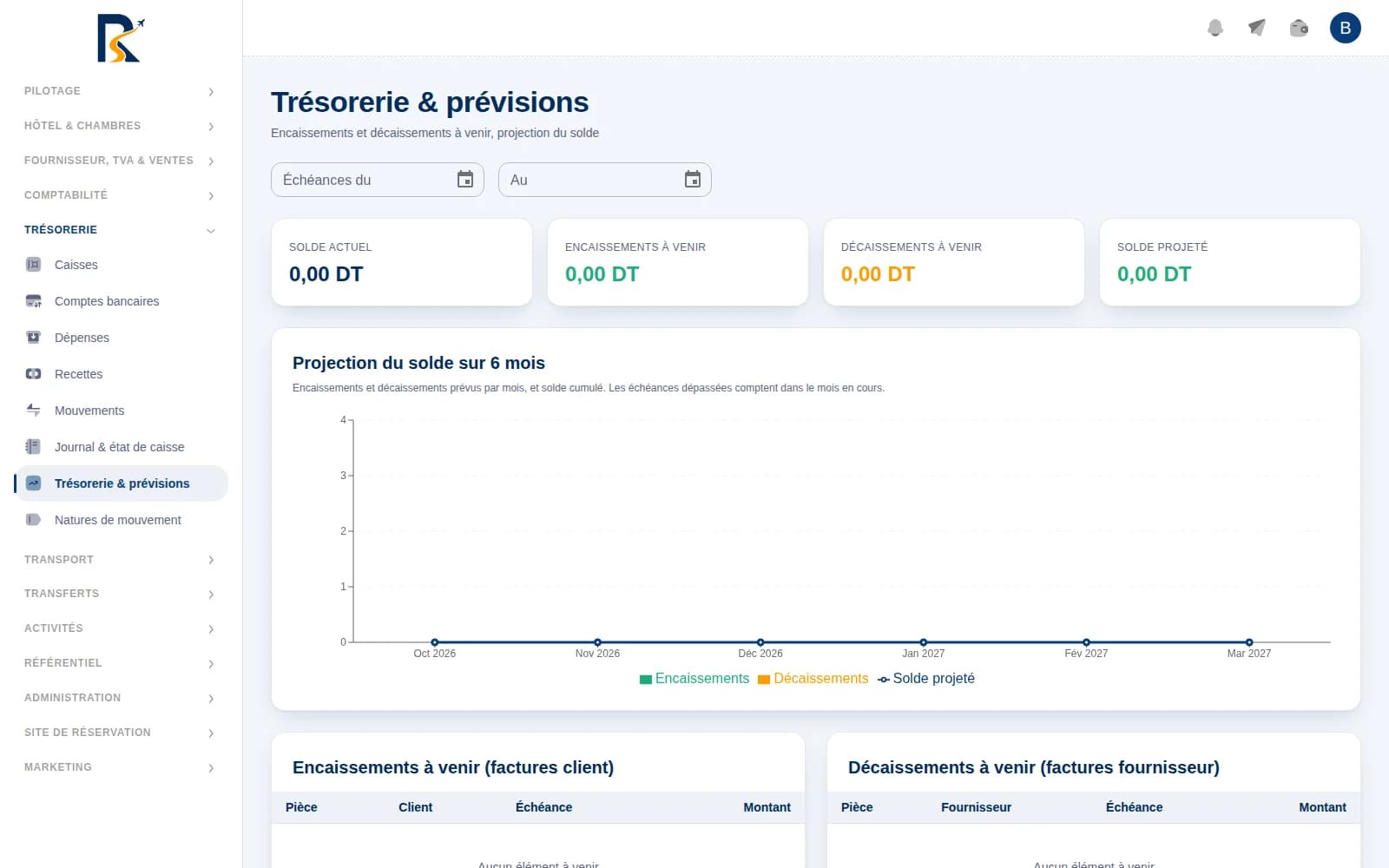1389x868 pixels.
Task: Click the paper plane icon in header
Action: tap(1257, 28)
